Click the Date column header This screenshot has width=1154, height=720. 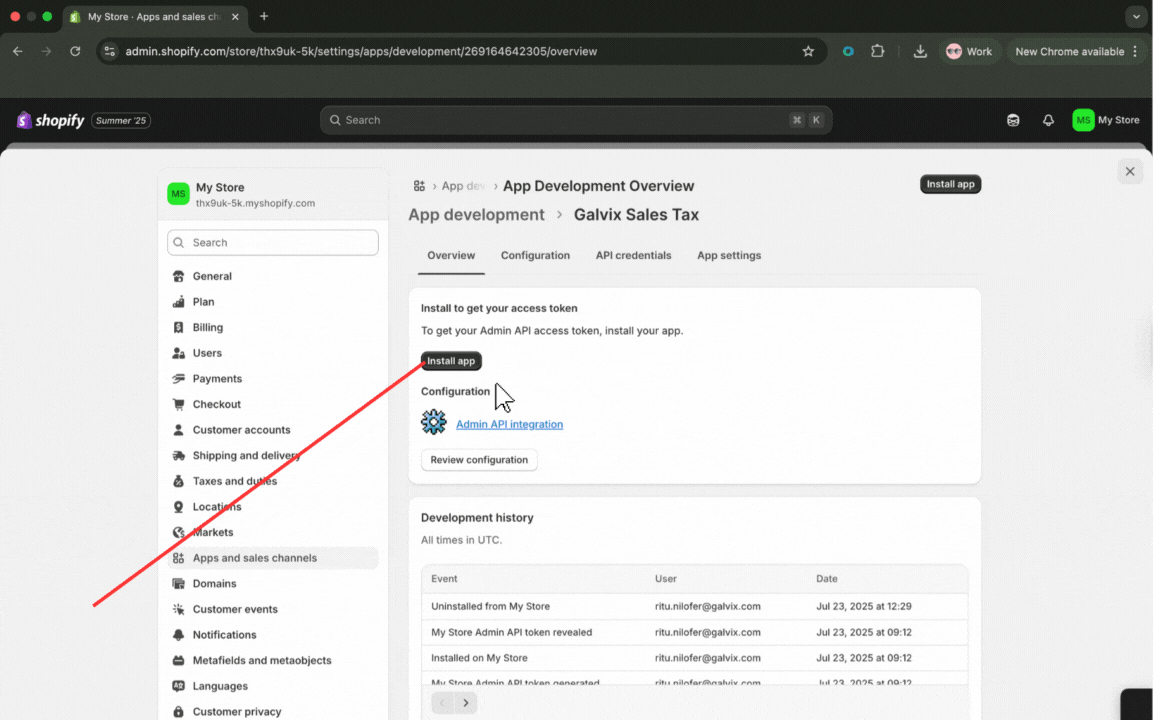pos(826,579)
